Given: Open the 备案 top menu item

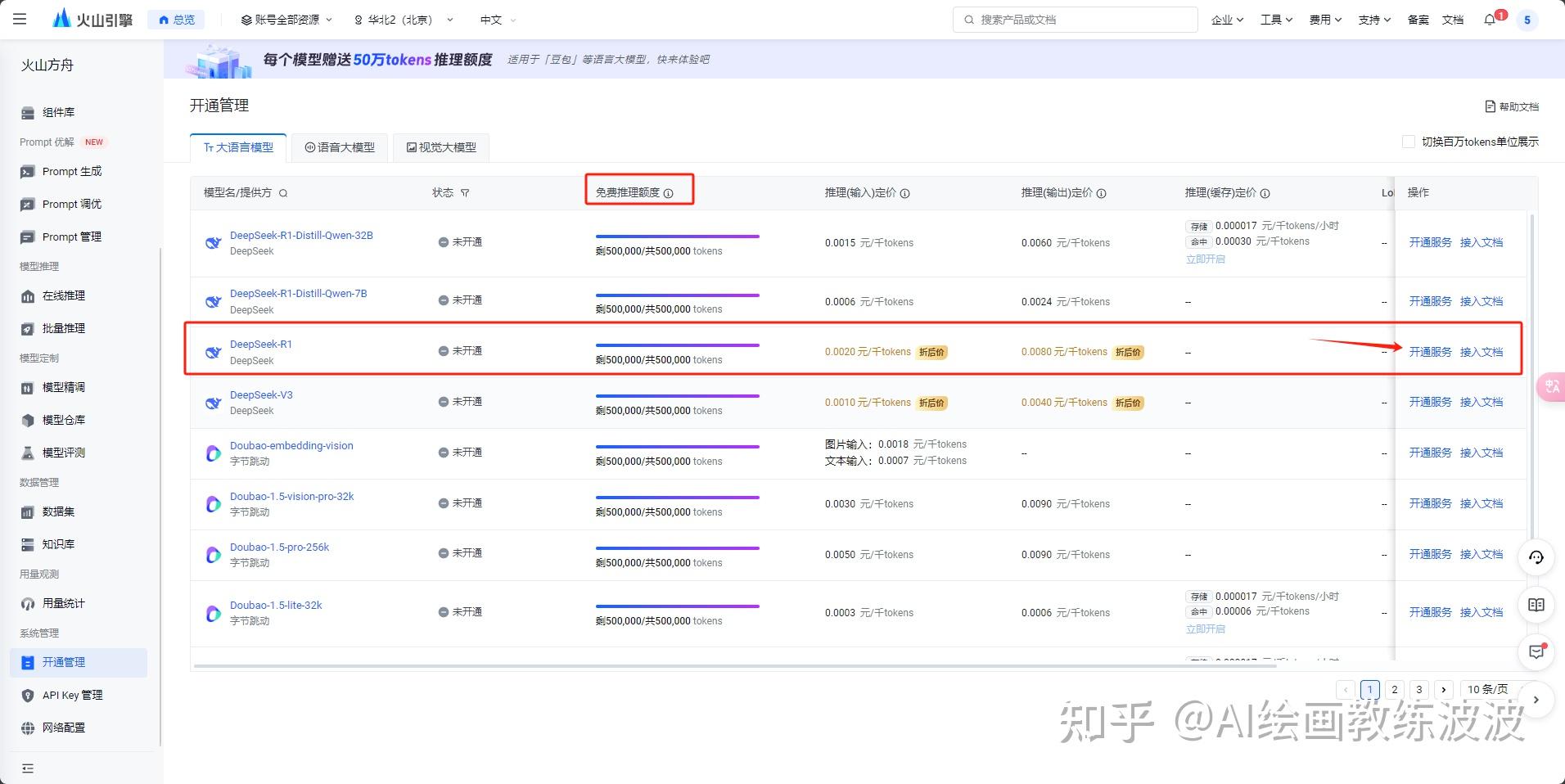Looking at the screenshot, I should click(1418, 20).
